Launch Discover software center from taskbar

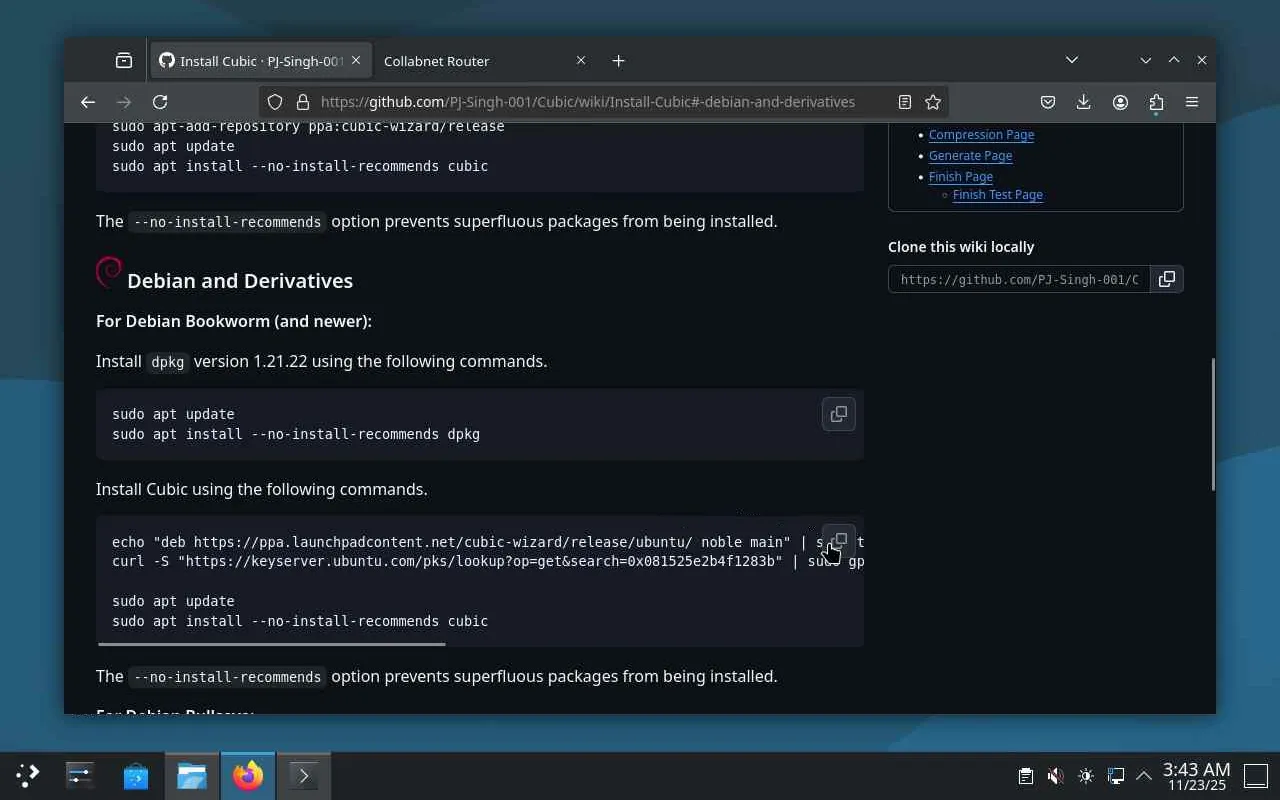136,775
